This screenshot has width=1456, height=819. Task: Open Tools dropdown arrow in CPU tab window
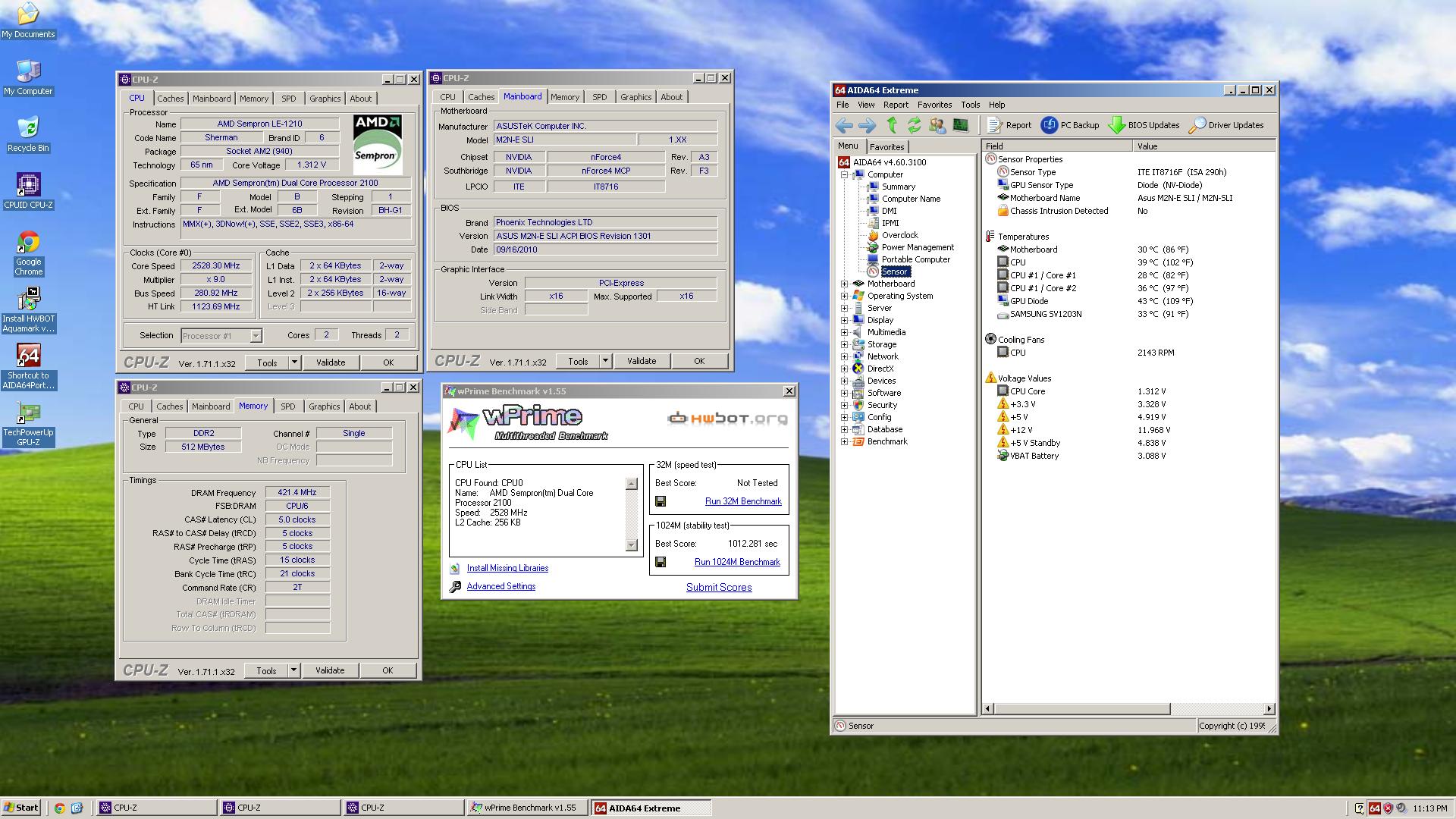tap(294, 362)
